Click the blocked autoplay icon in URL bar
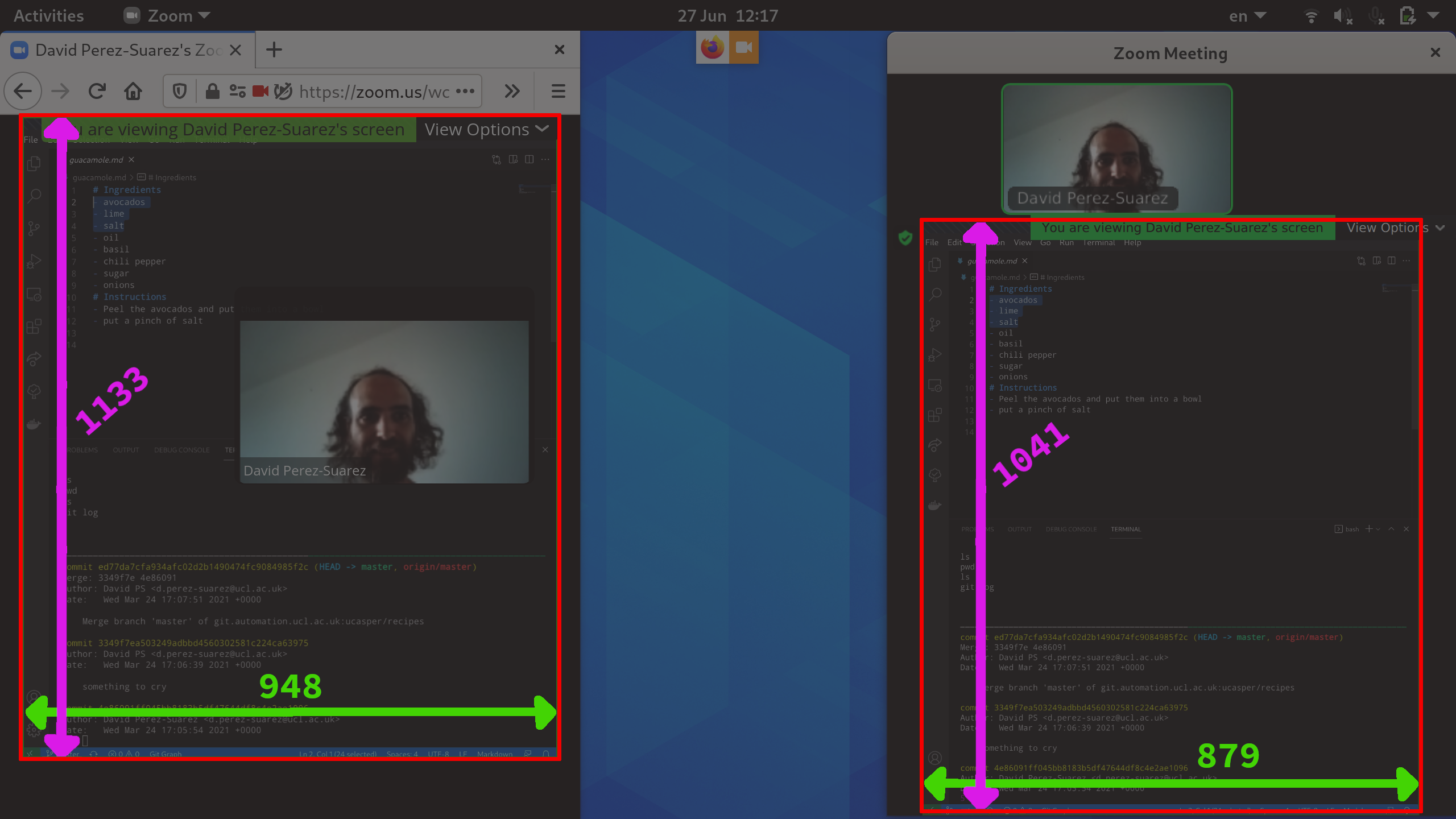This screenshot has width=1456, height=819. click(283, 91)
